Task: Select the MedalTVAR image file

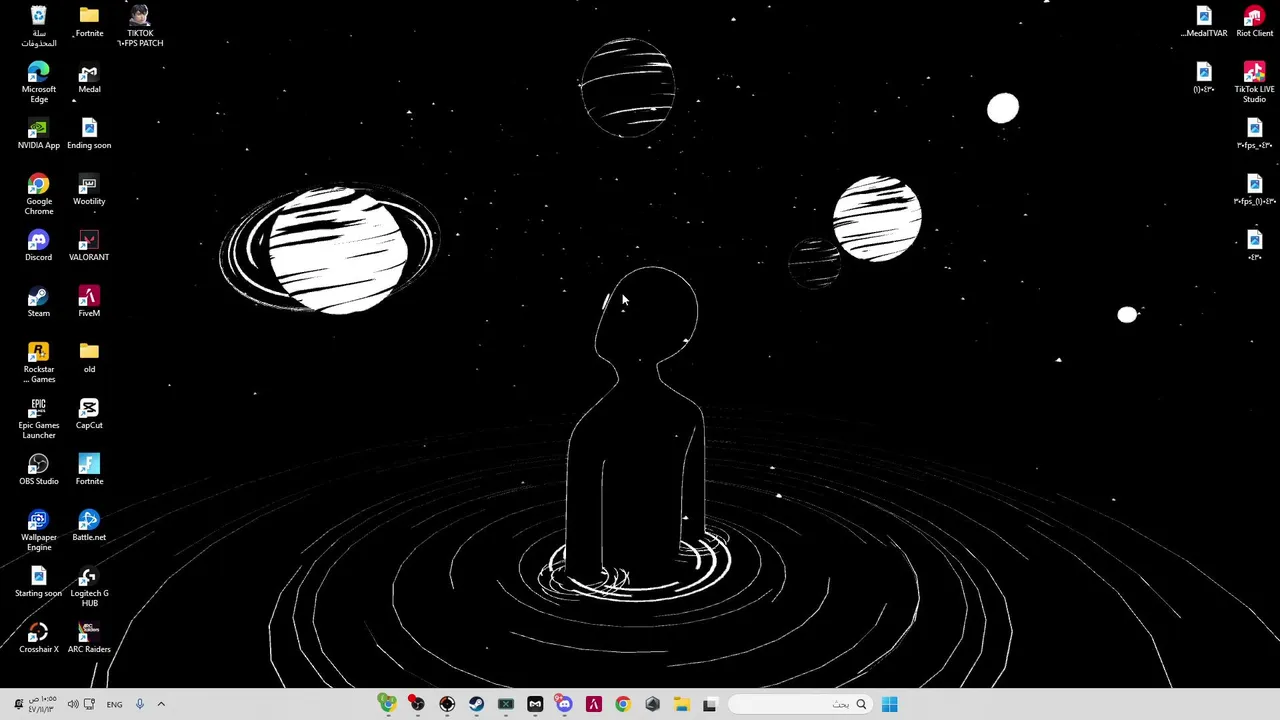Action: pyautogui.click(x=1204, y=22)
